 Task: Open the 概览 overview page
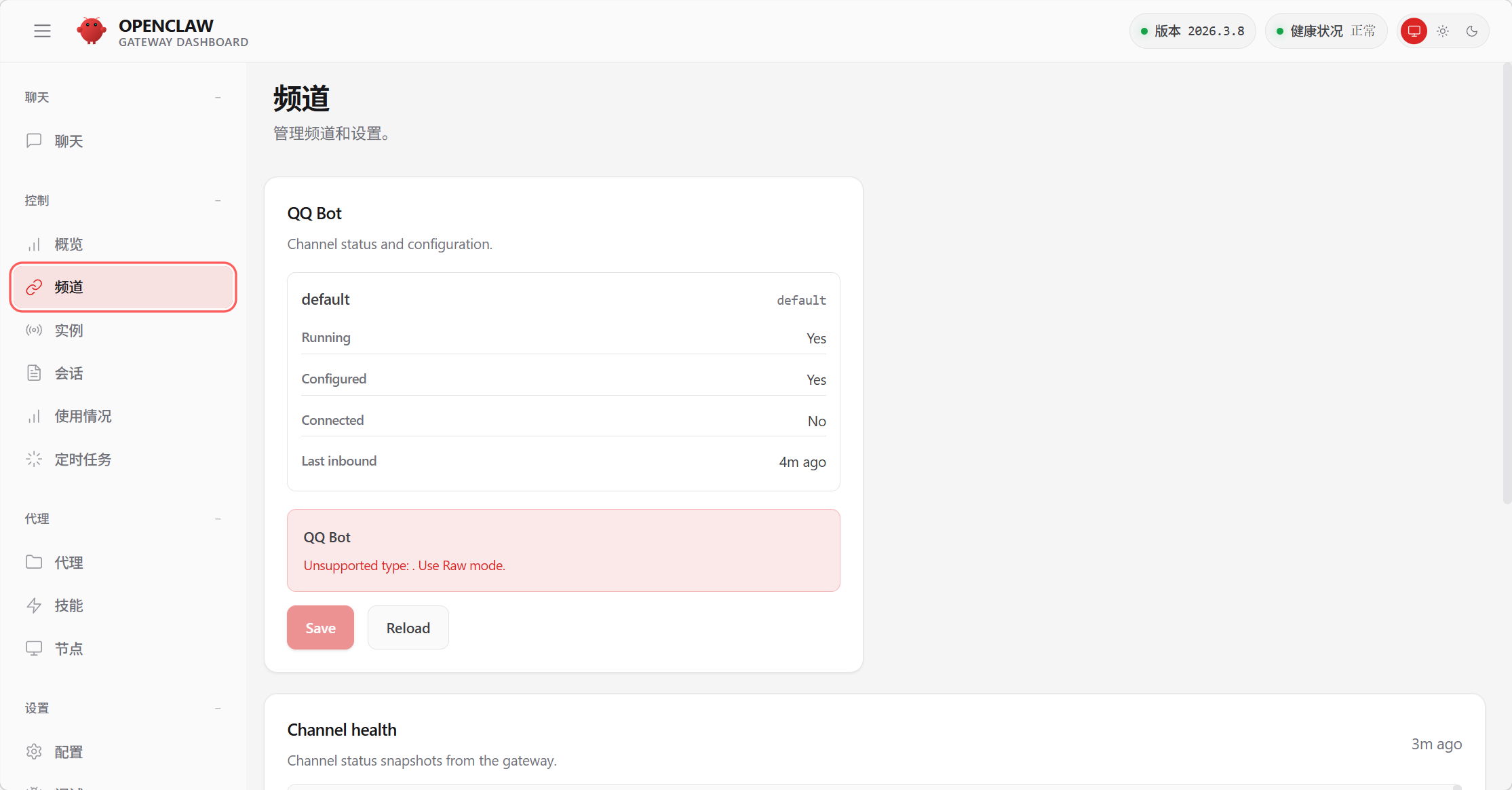(69, 244)
